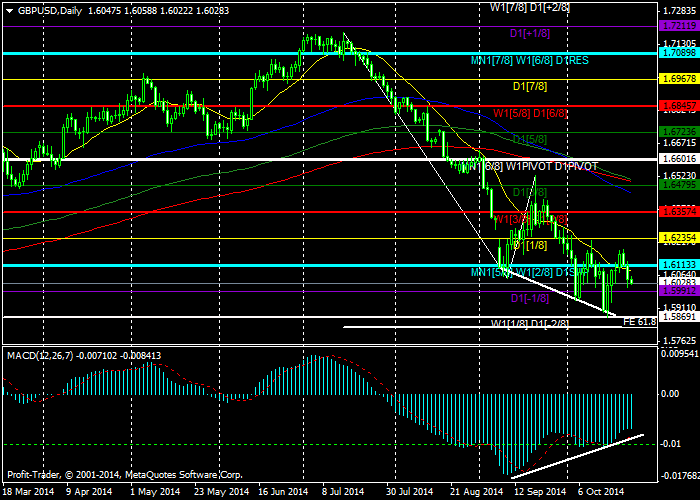The height and width of the screenshot is (500, 700).
Task: Select the green D1[5/8] level label
Action: (x=529, y=139)
